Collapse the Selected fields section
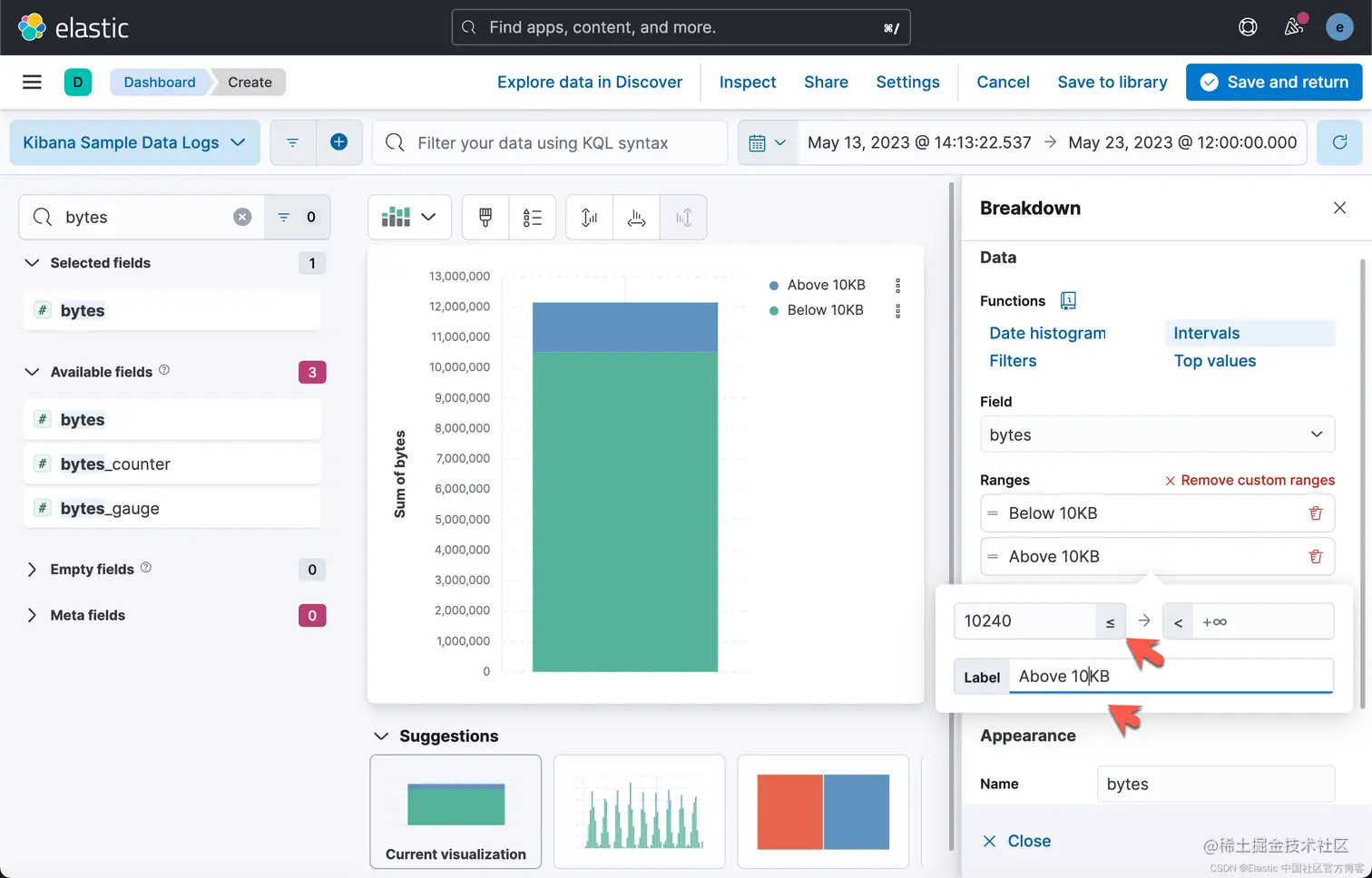The width and height of the screenshot is (1372, 878). pos(32,263)
